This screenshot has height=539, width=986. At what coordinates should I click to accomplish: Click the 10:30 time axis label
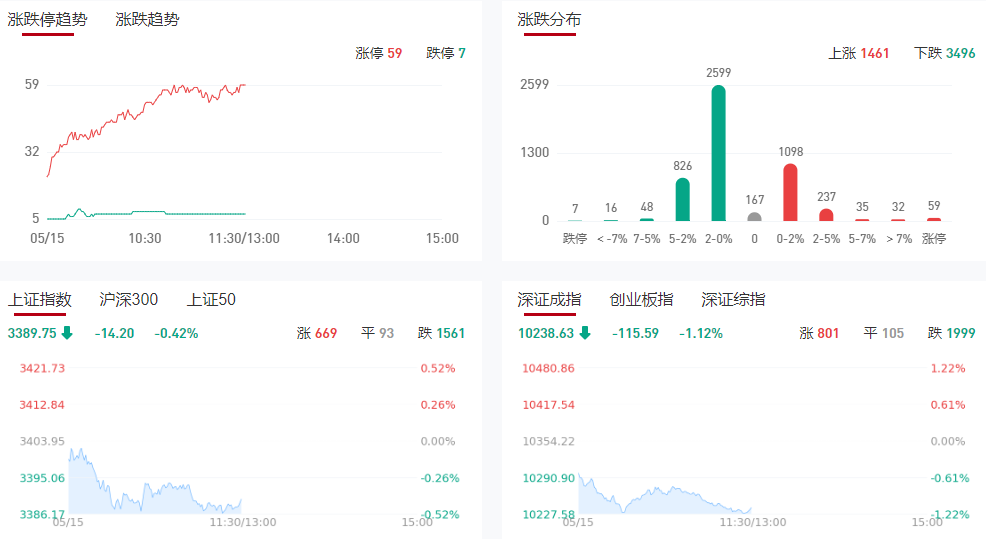tap(145, 239)
